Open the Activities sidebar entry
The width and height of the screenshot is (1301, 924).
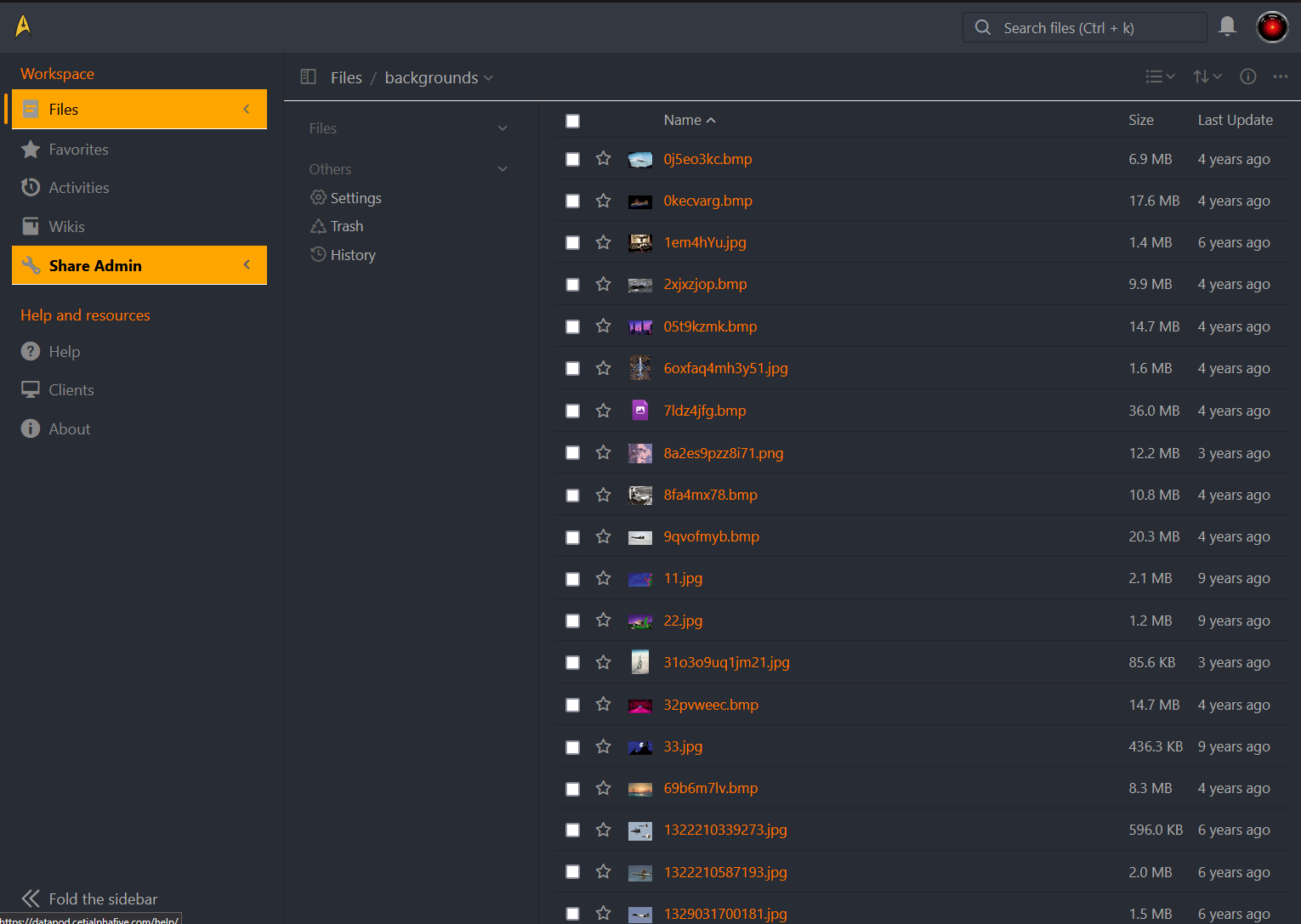(79, 187)
